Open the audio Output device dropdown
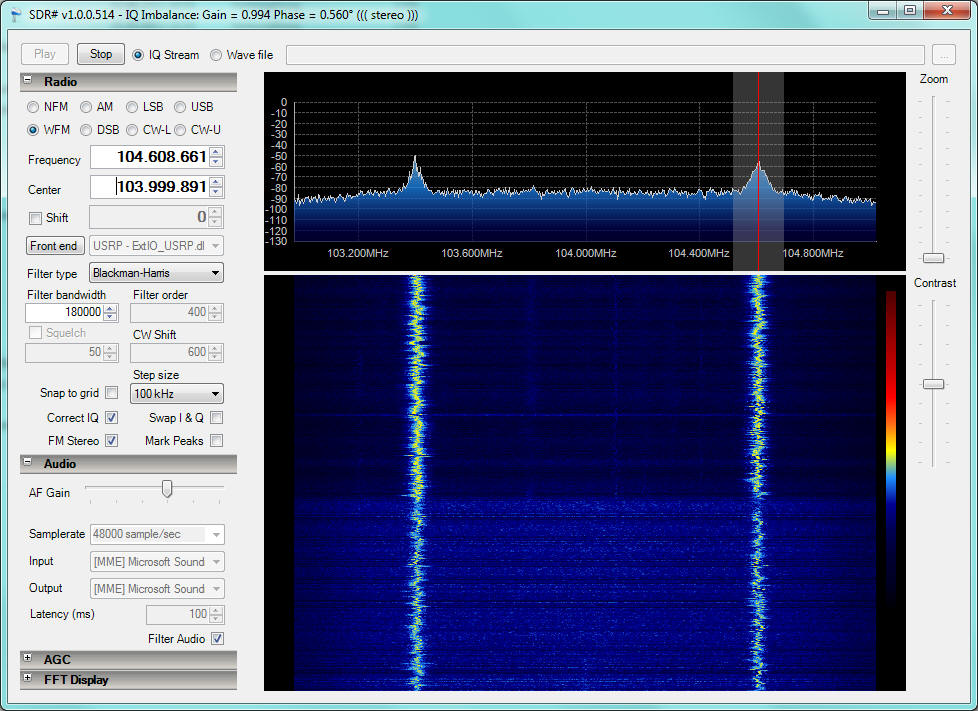Screen dimensions: 978x711 pyautogui.click(x=157, y=588)
